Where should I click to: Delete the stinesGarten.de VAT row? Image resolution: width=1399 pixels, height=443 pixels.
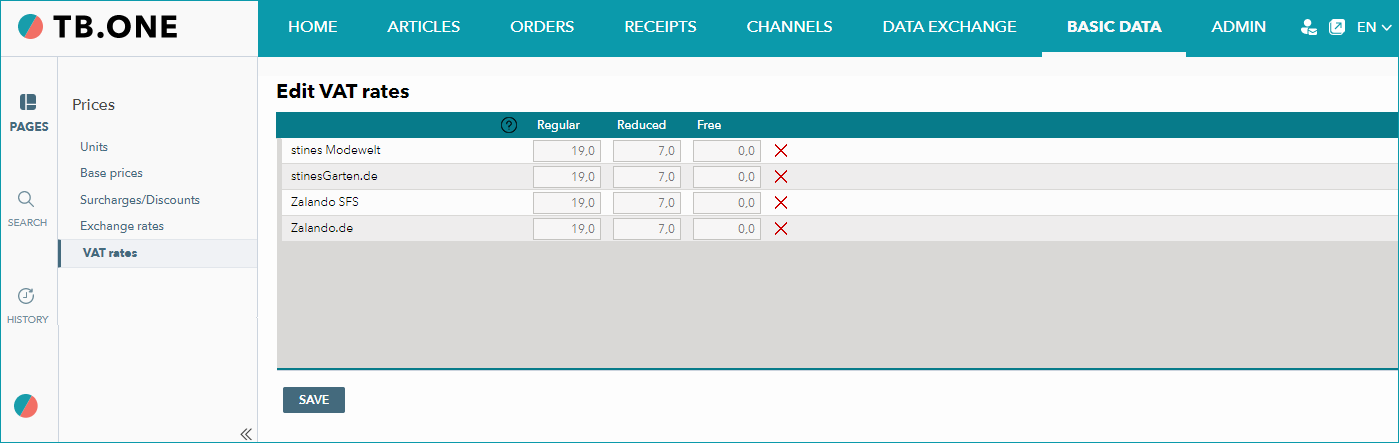(782, 177)
